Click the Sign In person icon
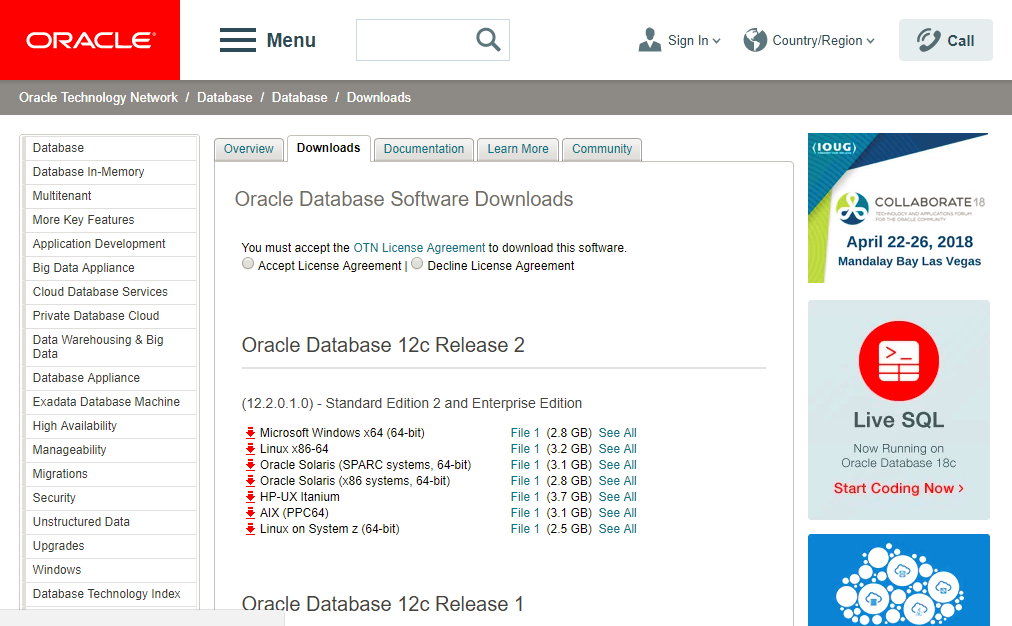 point(649,40)
